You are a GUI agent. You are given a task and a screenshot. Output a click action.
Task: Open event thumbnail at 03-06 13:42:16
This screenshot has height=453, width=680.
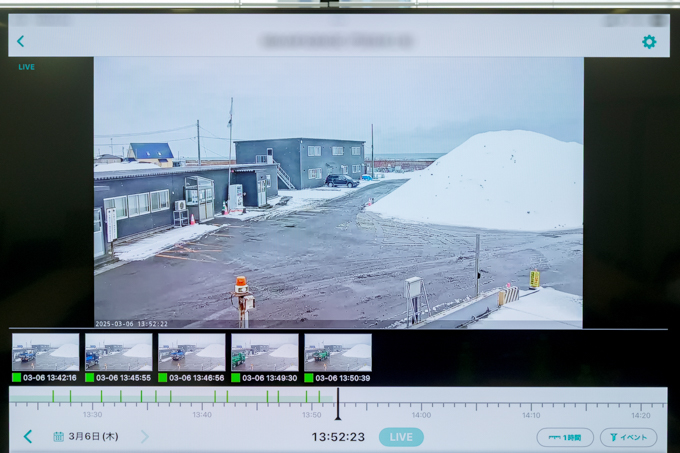pyautogui.click(x=45, y=353)
